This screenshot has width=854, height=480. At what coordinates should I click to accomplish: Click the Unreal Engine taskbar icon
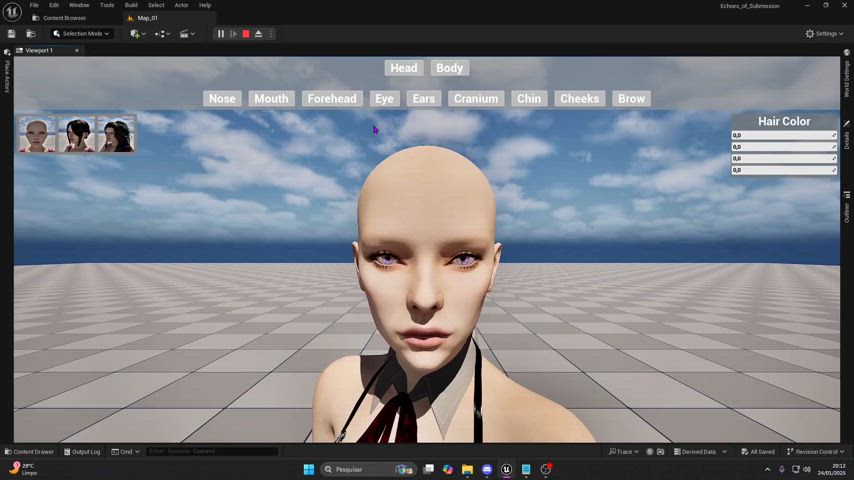coord(506,469)
